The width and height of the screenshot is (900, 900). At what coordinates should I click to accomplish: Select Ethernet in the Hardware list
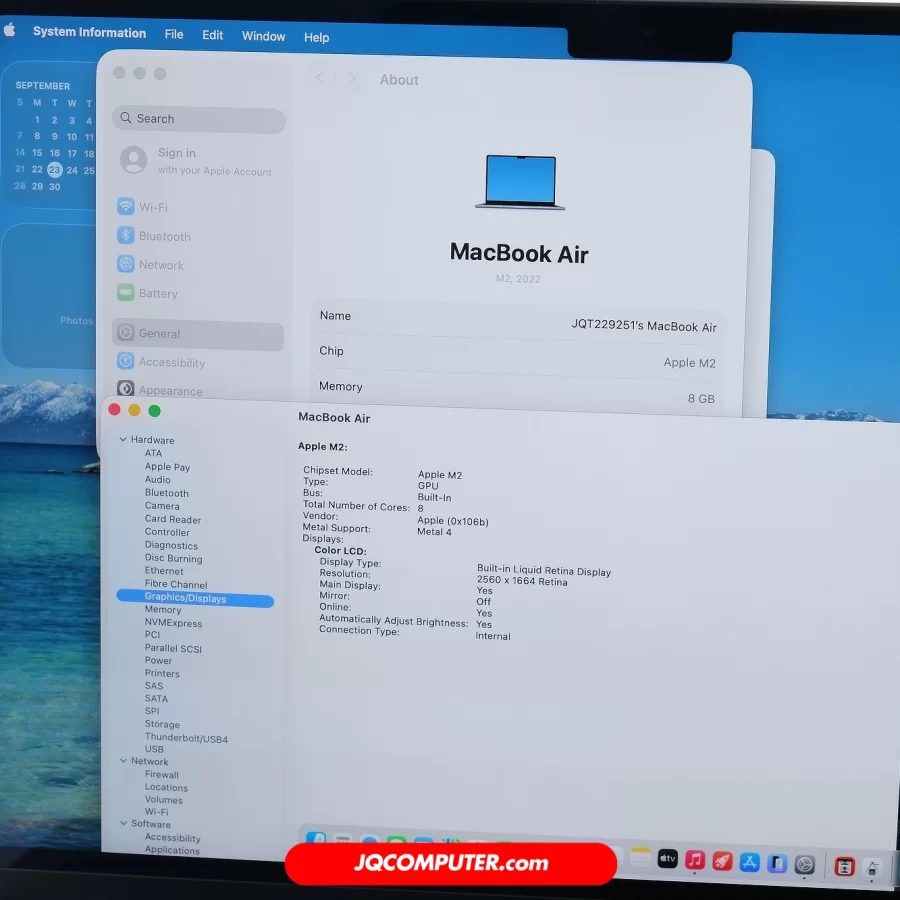click(x=164, y=571)
